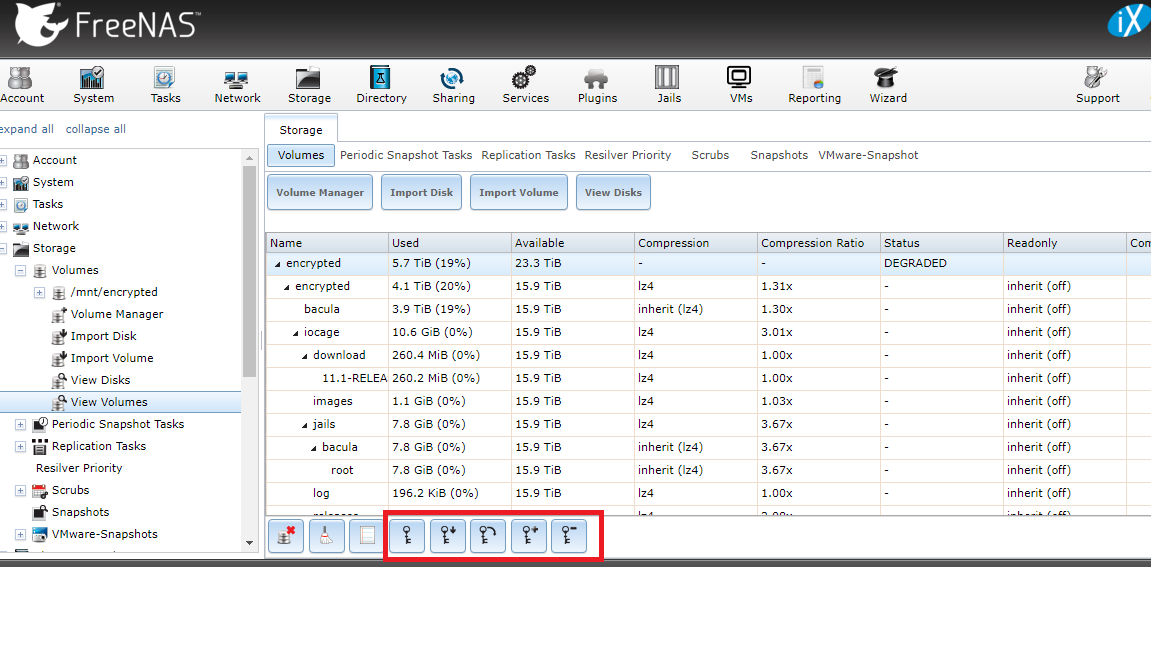Select View Disks in the sidebar tree
This screenshot has width=1152, height=648.
[x=100, y=380]
